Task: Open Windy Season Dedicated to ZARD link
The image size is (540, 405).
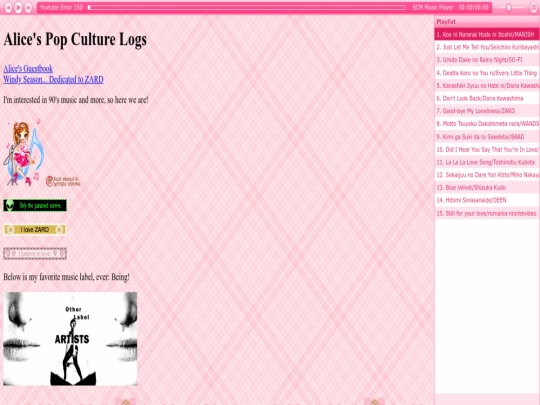Action: coord(53,80)
